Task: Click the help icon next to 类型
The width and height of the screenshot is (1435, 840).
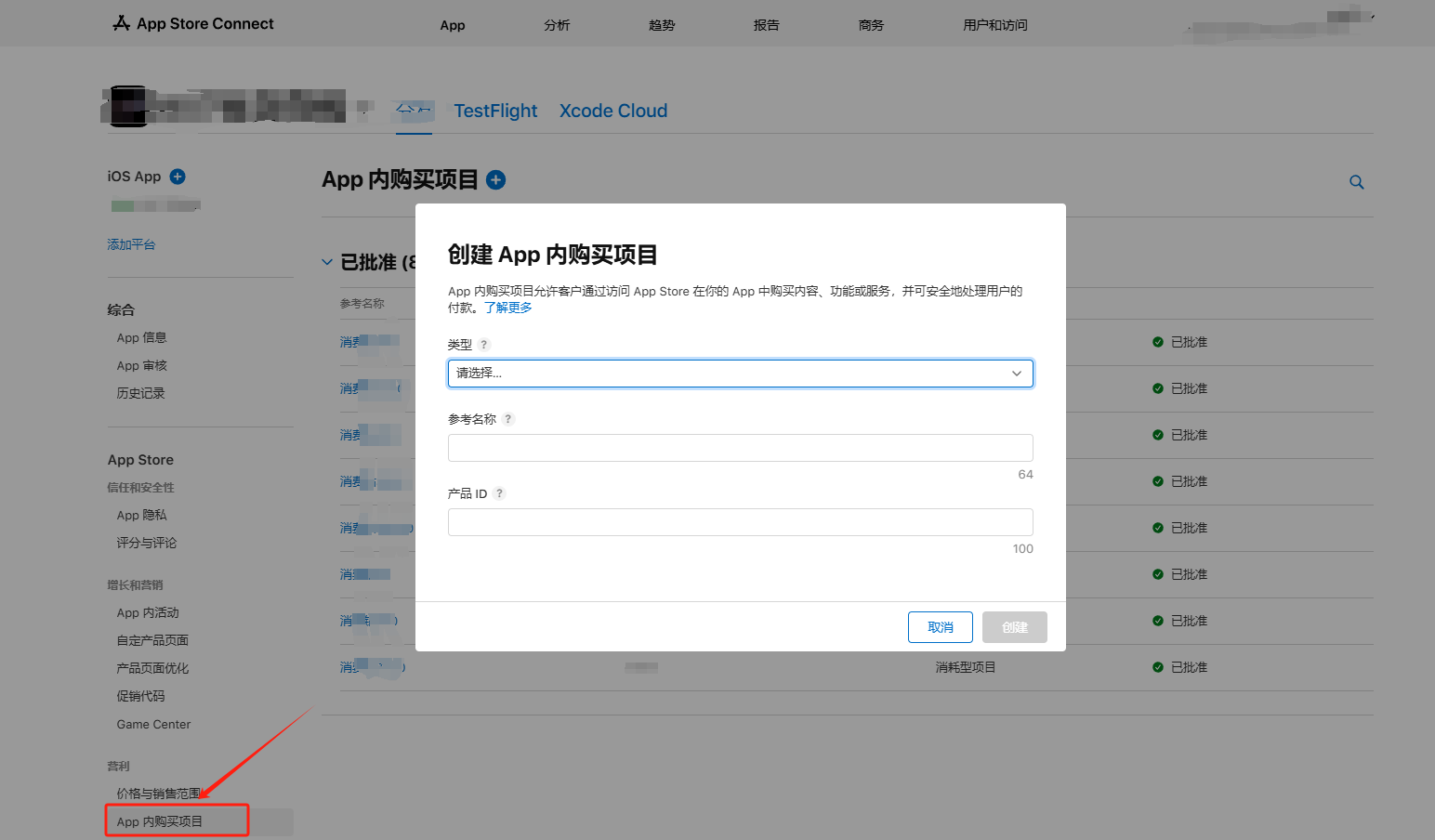Action: pyautogui.click(x=484, y=345)
